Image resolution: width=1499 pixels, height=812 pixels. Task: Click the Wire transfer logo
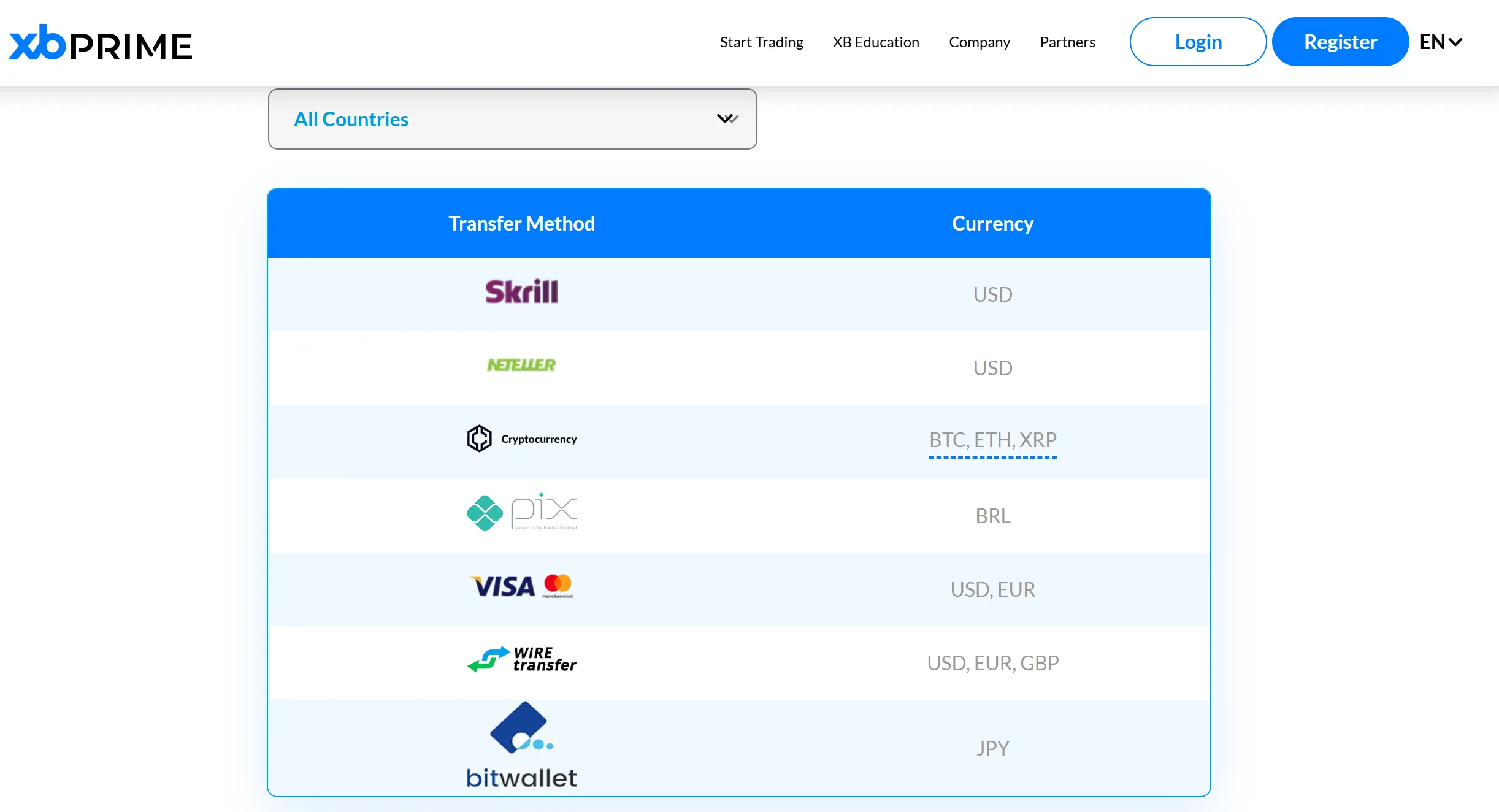(521, 659)
